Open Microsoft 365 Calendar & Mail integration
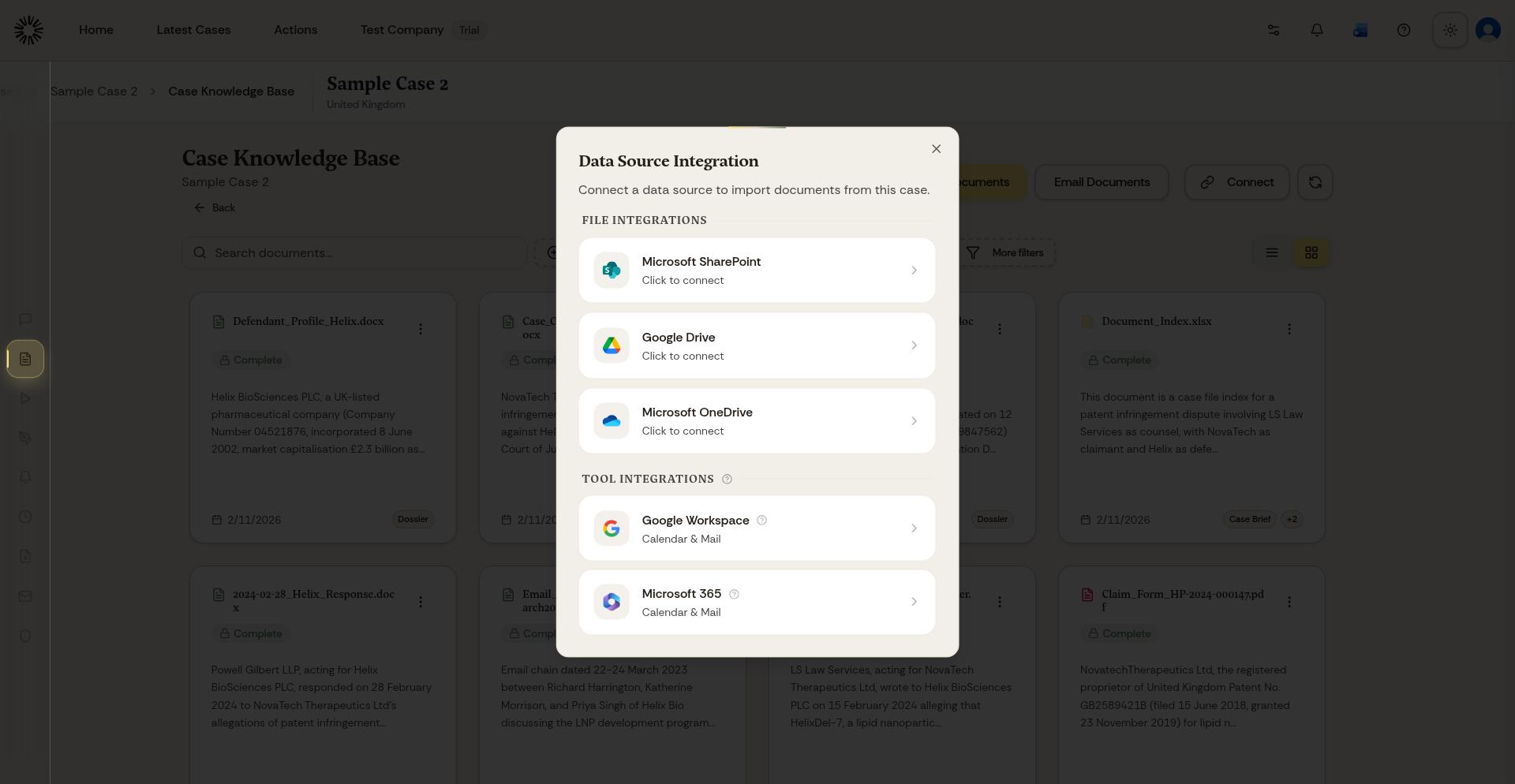Screen dimensions: 1515x784 coord(757,602)
